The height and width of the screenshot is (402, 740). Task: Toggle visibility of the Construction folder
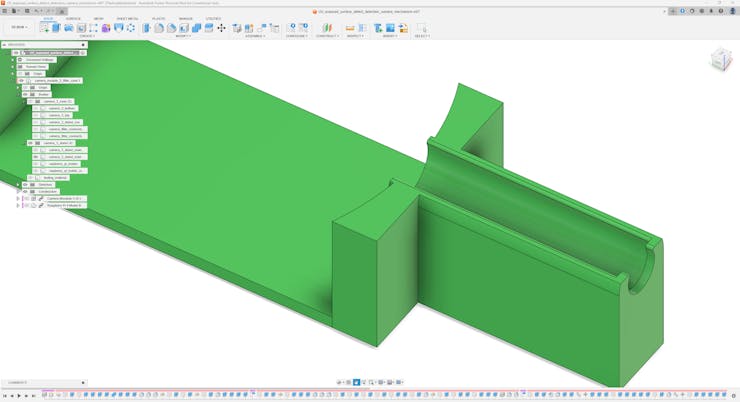pos(26,191)
